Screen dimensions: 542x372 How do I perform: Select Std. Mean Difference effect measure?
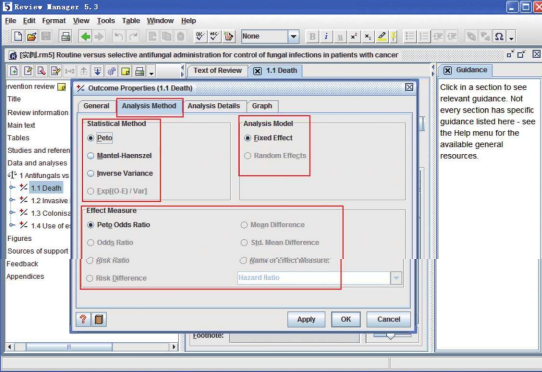(244, 242)
